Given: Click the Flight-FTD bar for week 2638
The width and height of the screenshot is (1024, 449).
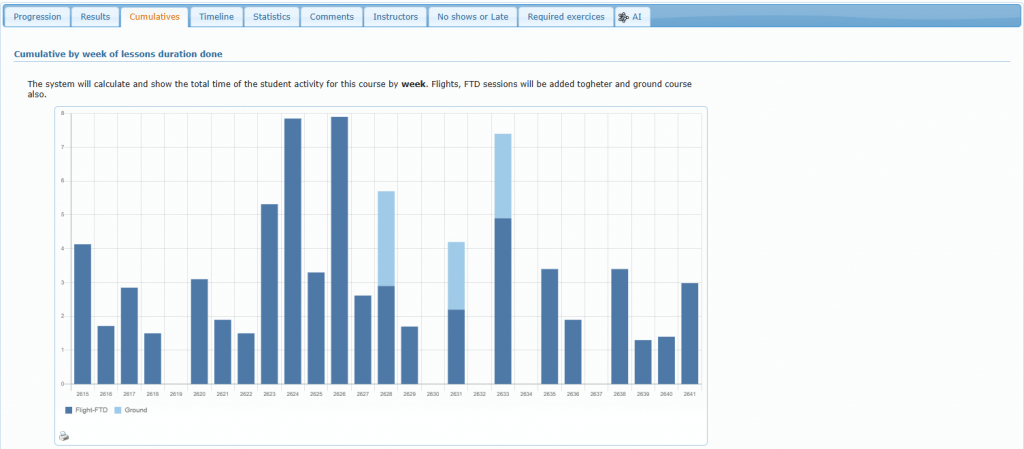Looking at the screenshot, I should pyautogui.click(x=620, y=326).
